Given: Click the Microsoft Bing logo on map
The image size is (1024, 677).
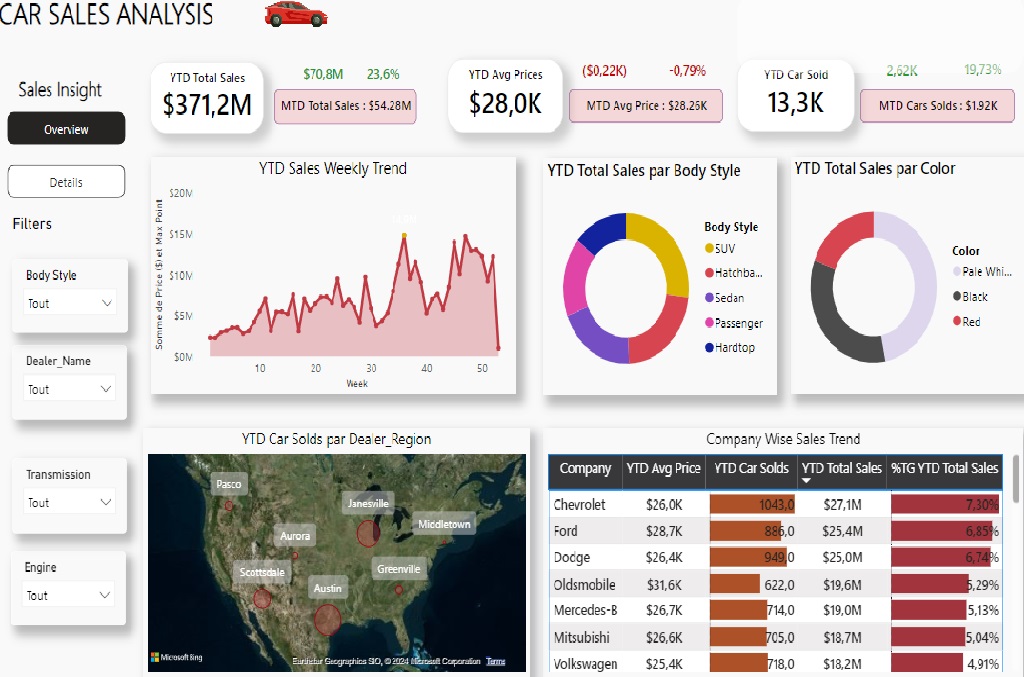Looking at the screenshot, I should pos(177,658).
